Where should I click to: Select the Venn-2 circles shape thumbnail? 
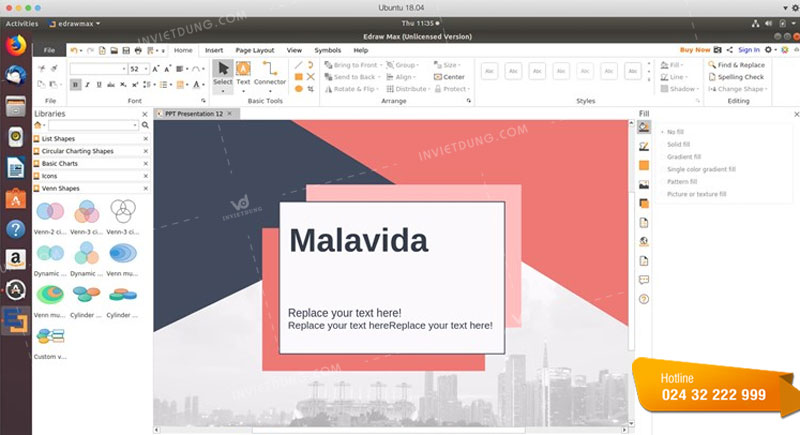point(50,211)
